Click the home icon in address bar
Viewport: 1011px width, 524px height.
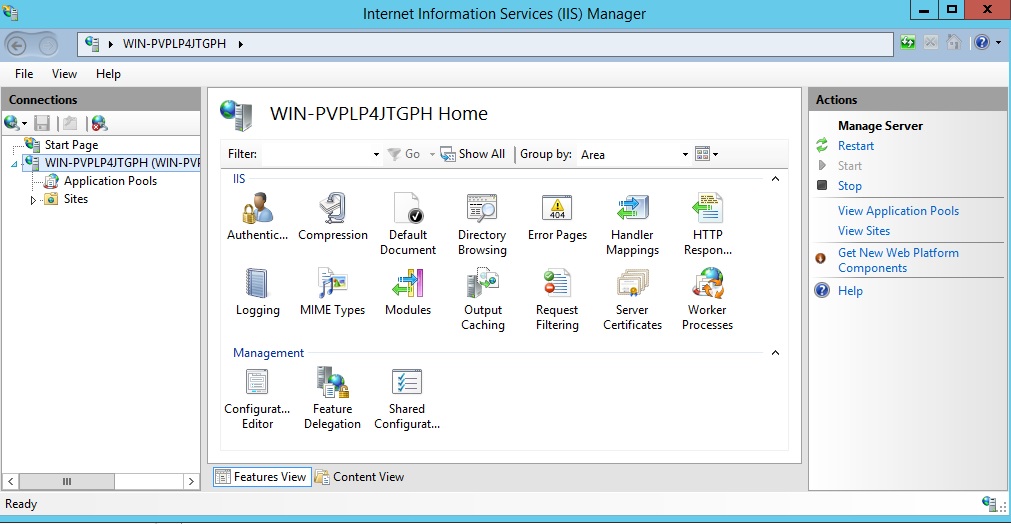click(954, 43)
